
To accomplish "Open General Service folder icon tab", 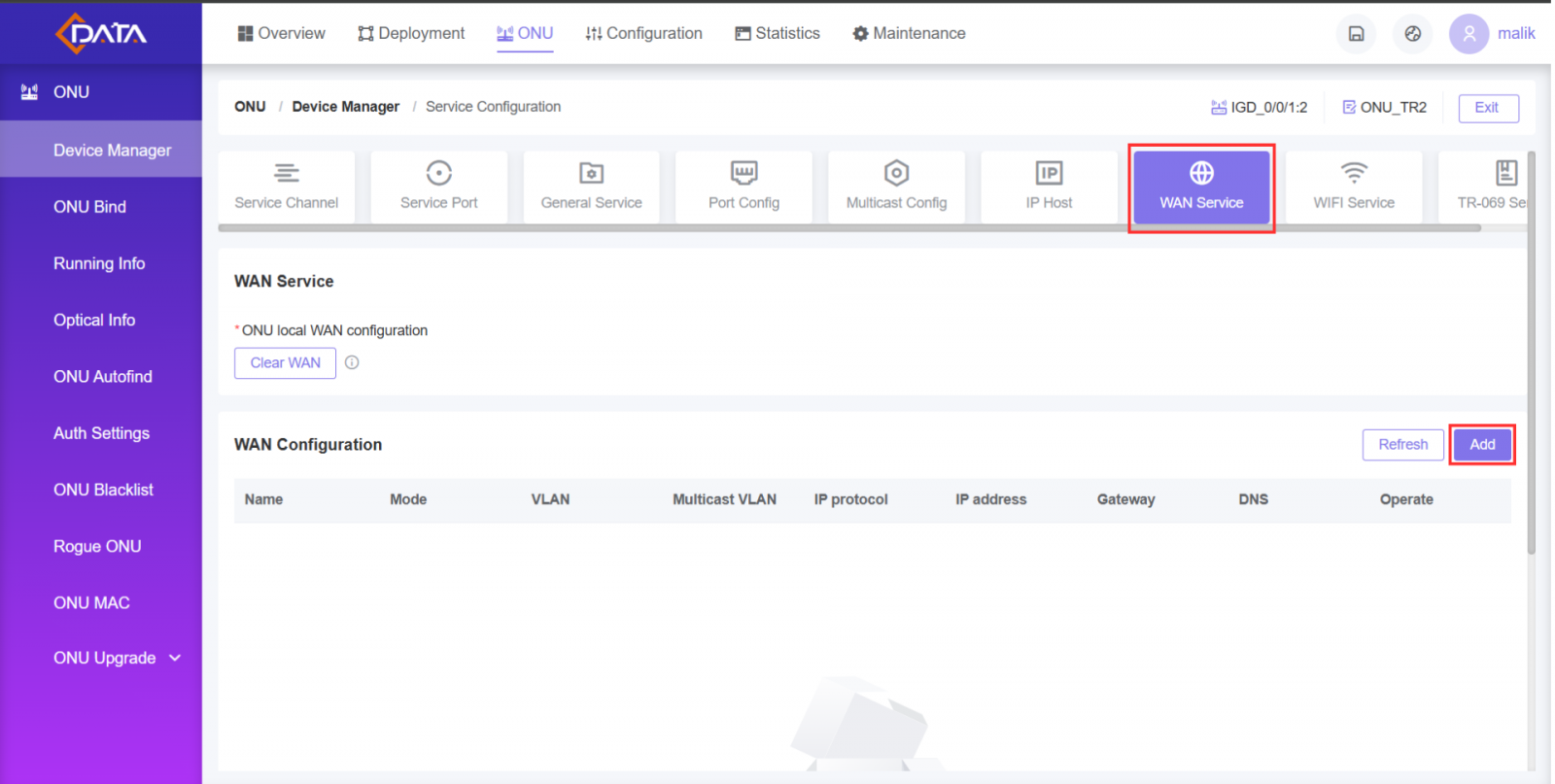I will 591,187.
